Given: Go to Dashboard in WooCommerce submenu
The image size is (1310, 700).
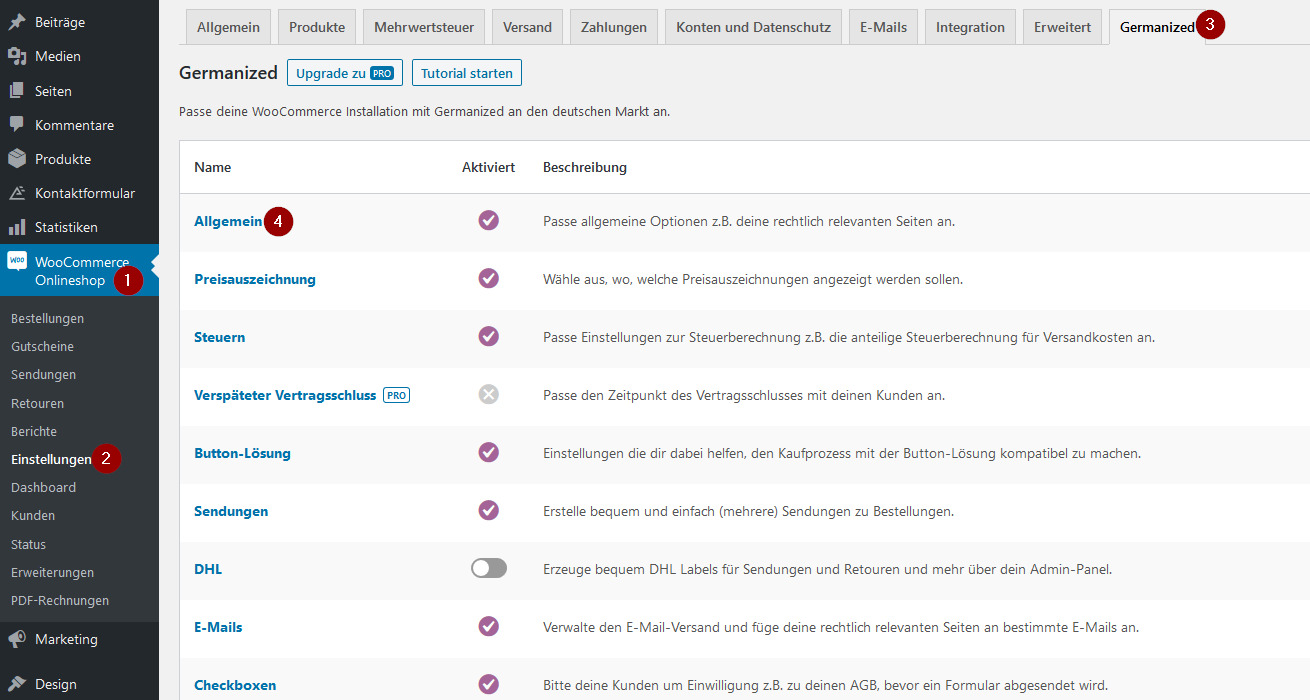Looking at the screenshot, I should pos(43,487).
